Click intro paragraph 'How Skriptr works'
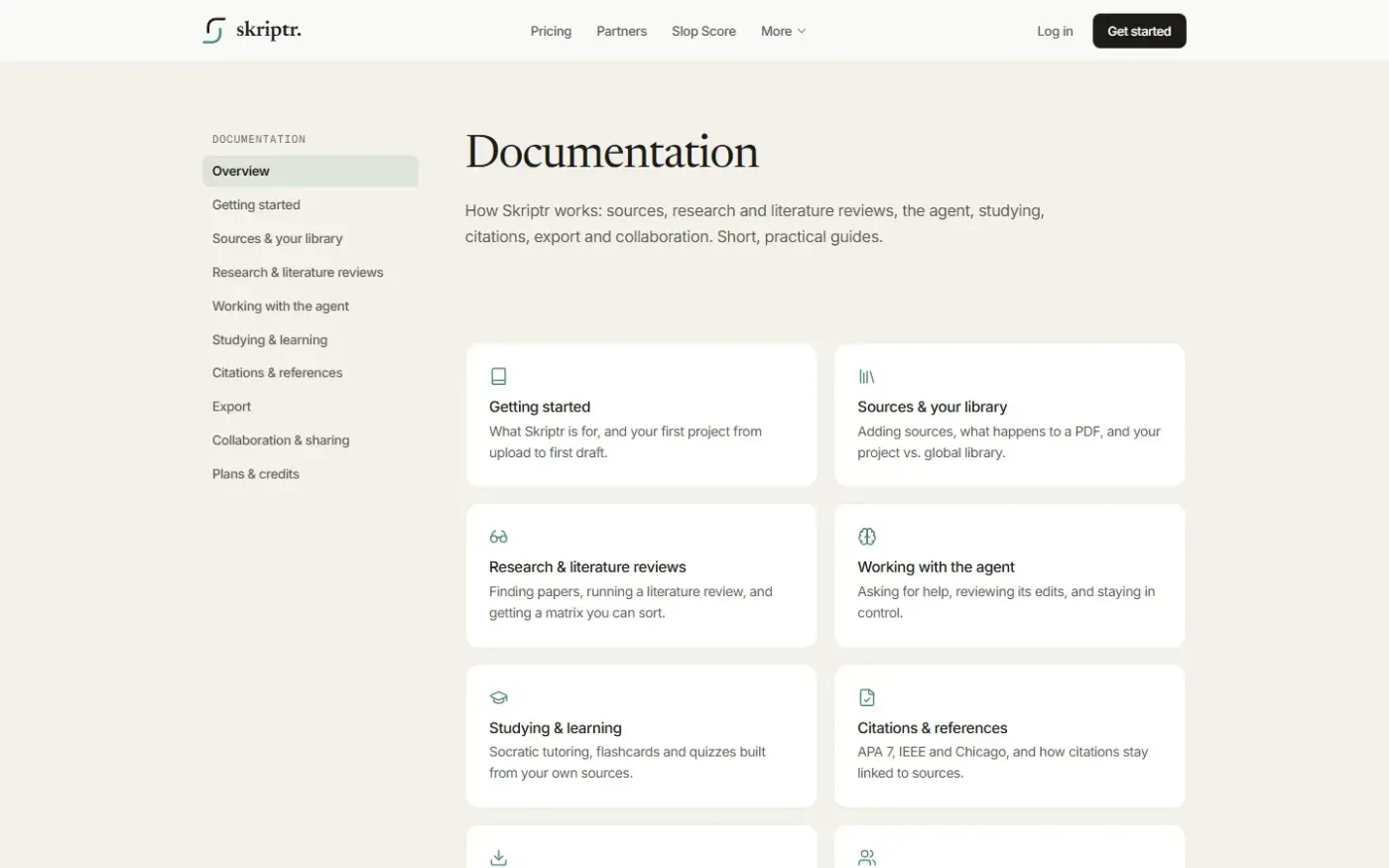Screen dimensions: 1389x868 pos(755,223)
